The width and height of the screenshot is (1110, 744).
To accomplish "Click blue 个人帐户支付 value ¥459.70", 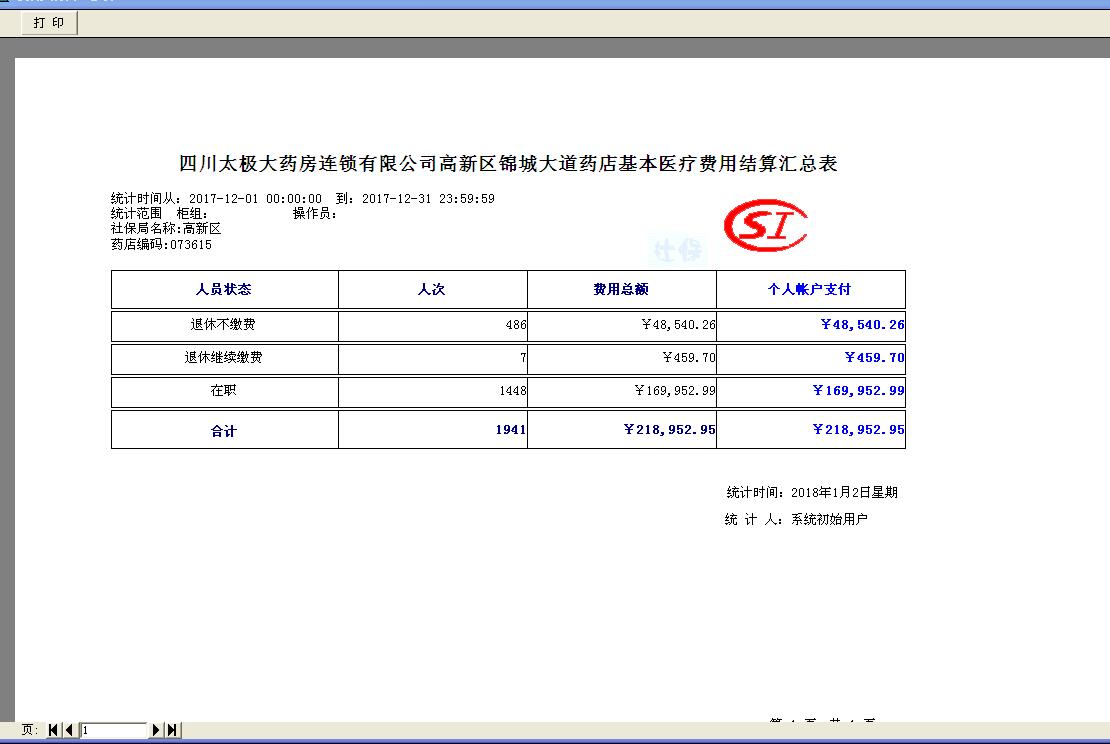I will [874, 357].
